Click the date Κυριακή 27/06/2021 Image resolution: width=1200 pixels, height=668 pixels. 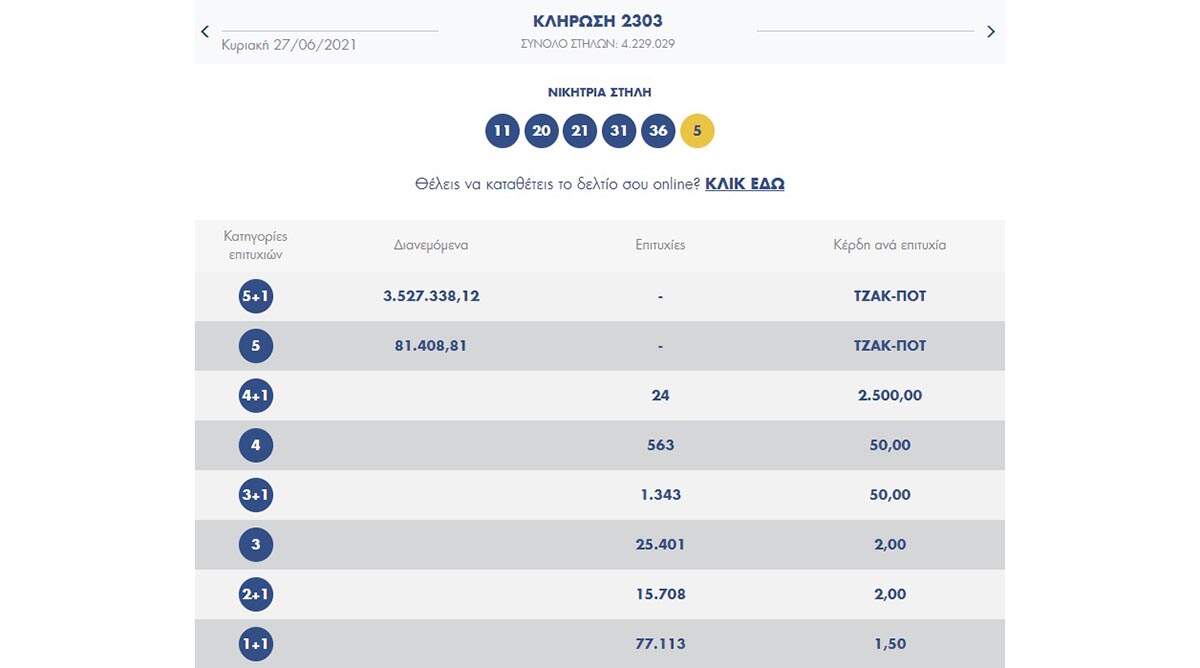click(x=289, y=45)
